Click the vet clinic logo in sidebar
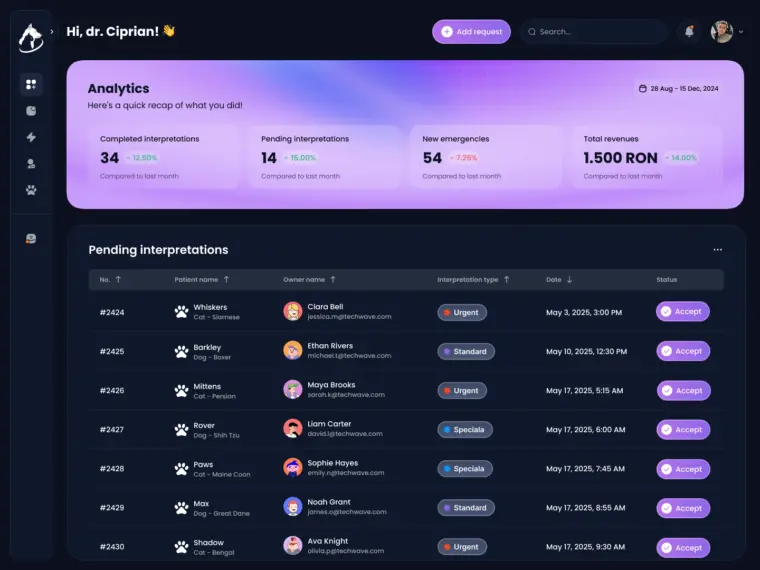Screen dimensions: 760x570 click(x=31, y=38)
